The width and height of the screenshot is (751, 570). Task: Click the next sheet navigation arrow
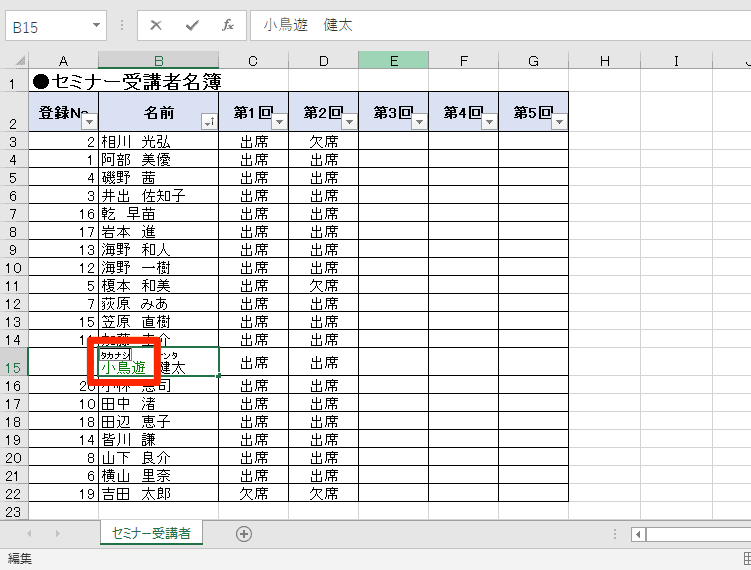[x=57, y=534]
